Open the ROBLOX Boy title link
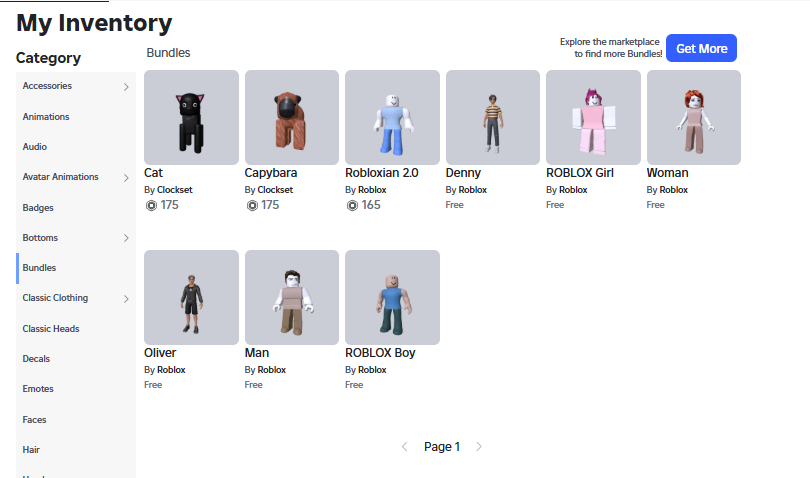 tap(380, 353)
